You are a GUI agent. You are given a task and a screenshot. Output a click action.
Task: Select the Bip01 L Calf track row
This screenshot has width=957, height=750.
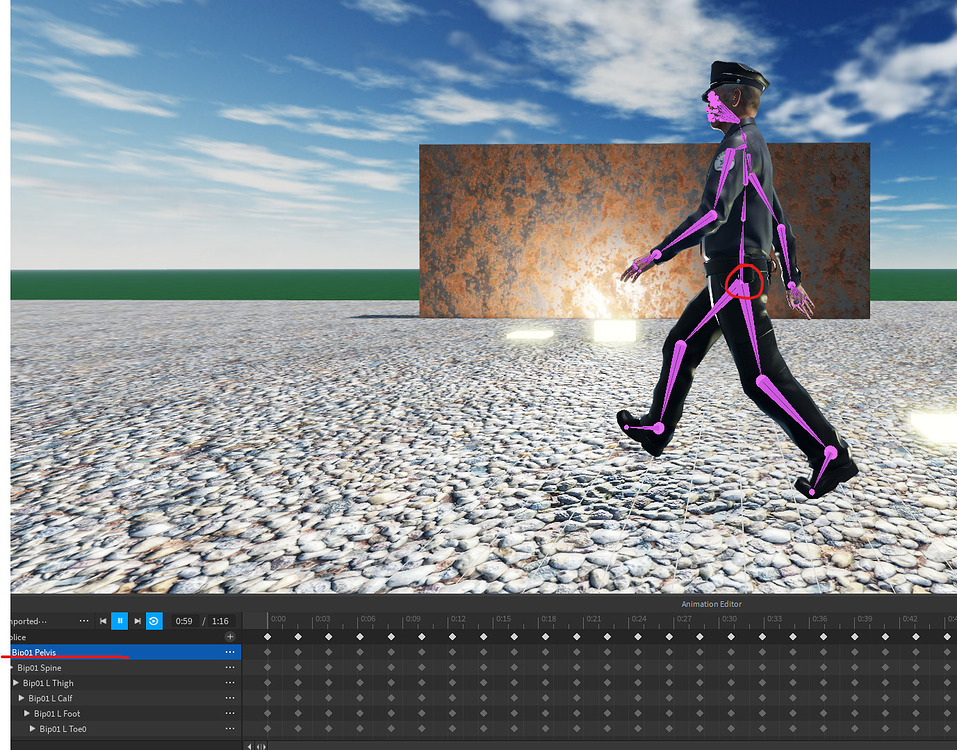(126, 698)
